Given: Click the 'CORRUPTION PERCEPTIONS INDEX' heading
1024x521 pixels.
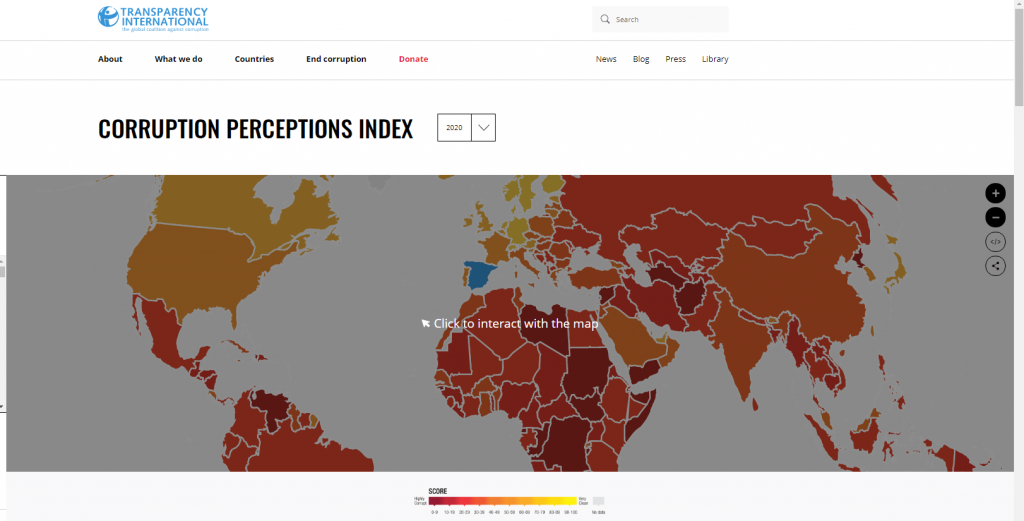Looking at the screenshot, I should 255,129.
